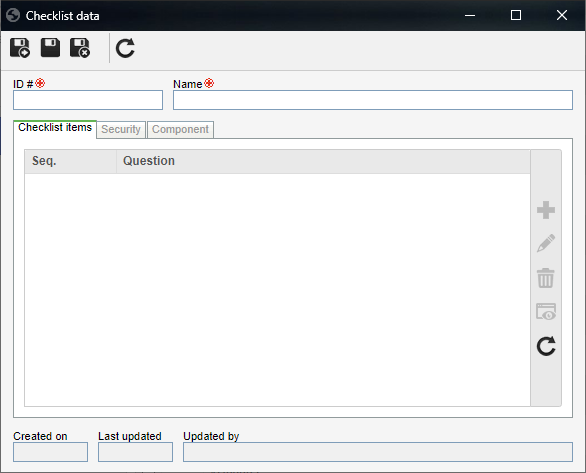Image resolution: width=586 pixels, height=473 pixels.
Task: Switch to the Security tab
Action: click(x=121, y=129)
